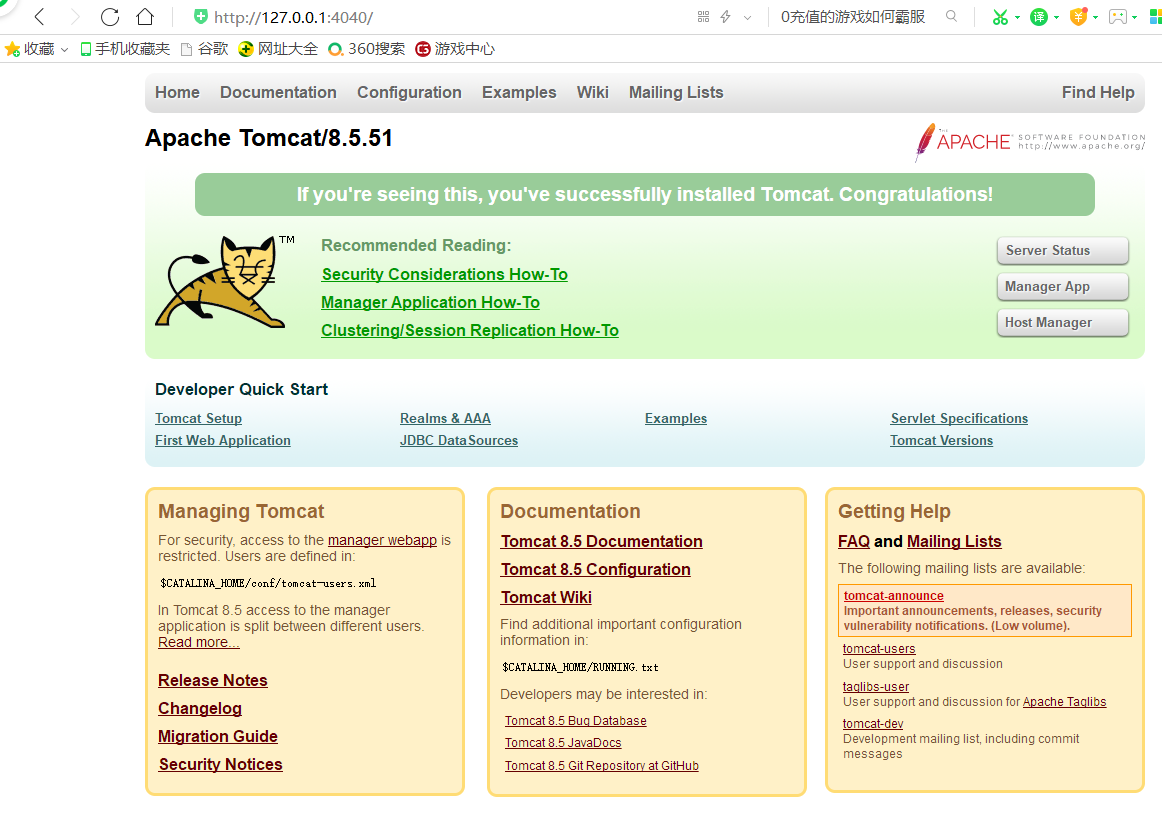Click the Apache Software Foundation logo
Image resolution: width=1162 pixels, height=816 pixels.
click(x=1030, y=141)
